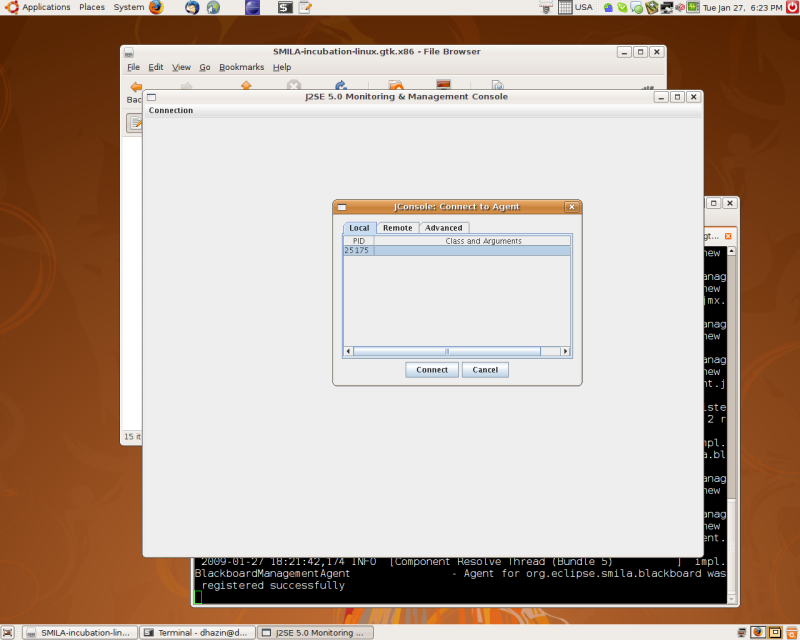Click the green checkmark tray icon

pos(622,8)
